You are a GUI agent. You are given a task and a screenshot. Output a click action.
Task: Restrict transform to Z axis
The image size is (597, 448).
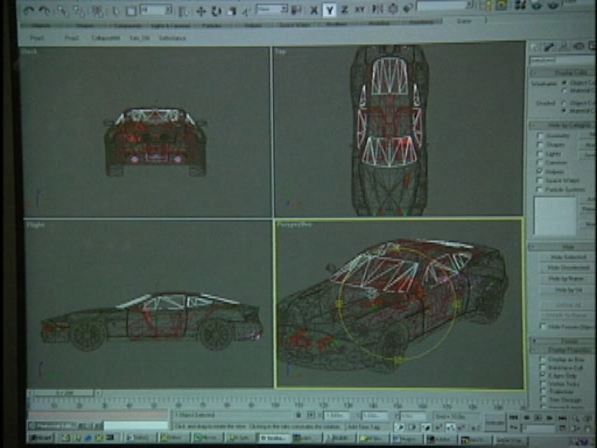tap(345, 10)
